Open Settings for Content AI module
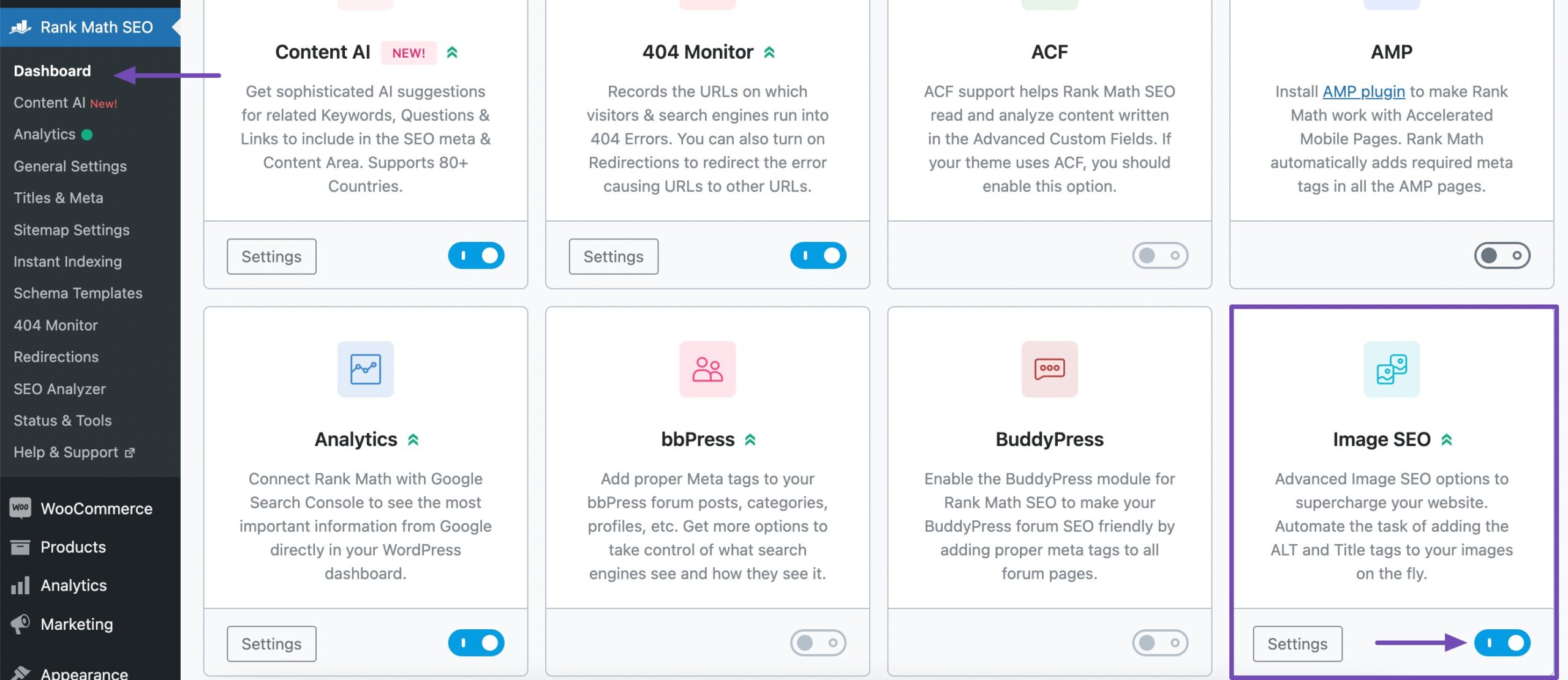Screen dimensions: 1568x680 [x=270, y=256]
